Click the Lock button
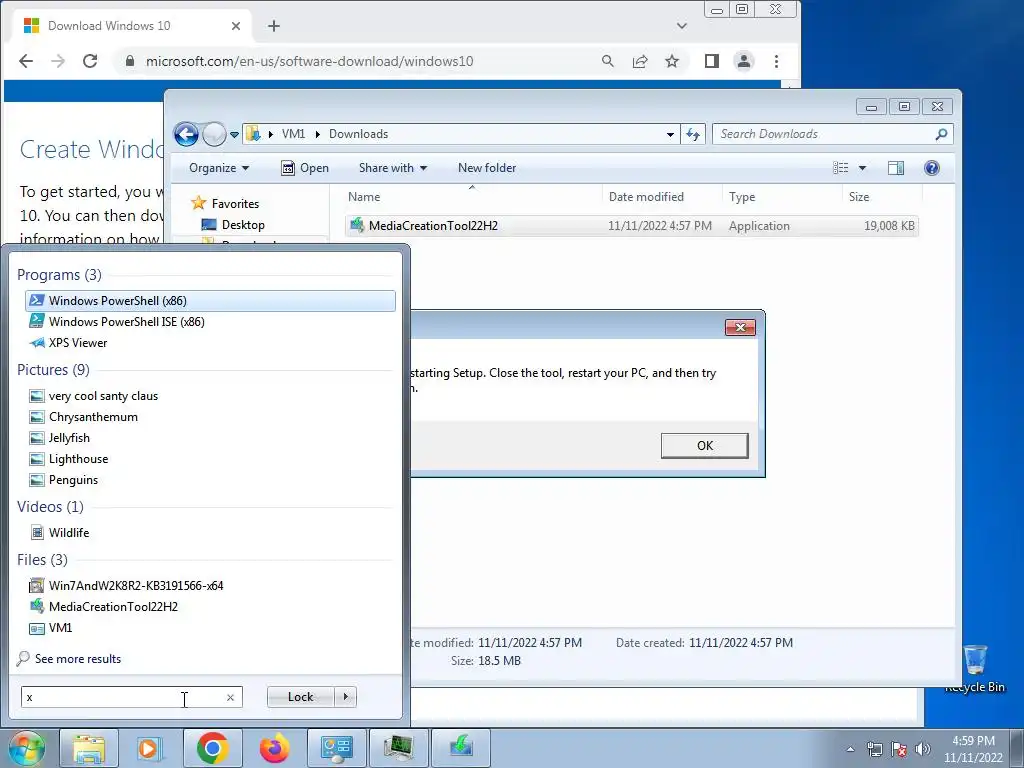1024x768 pixels. (300, 697)
